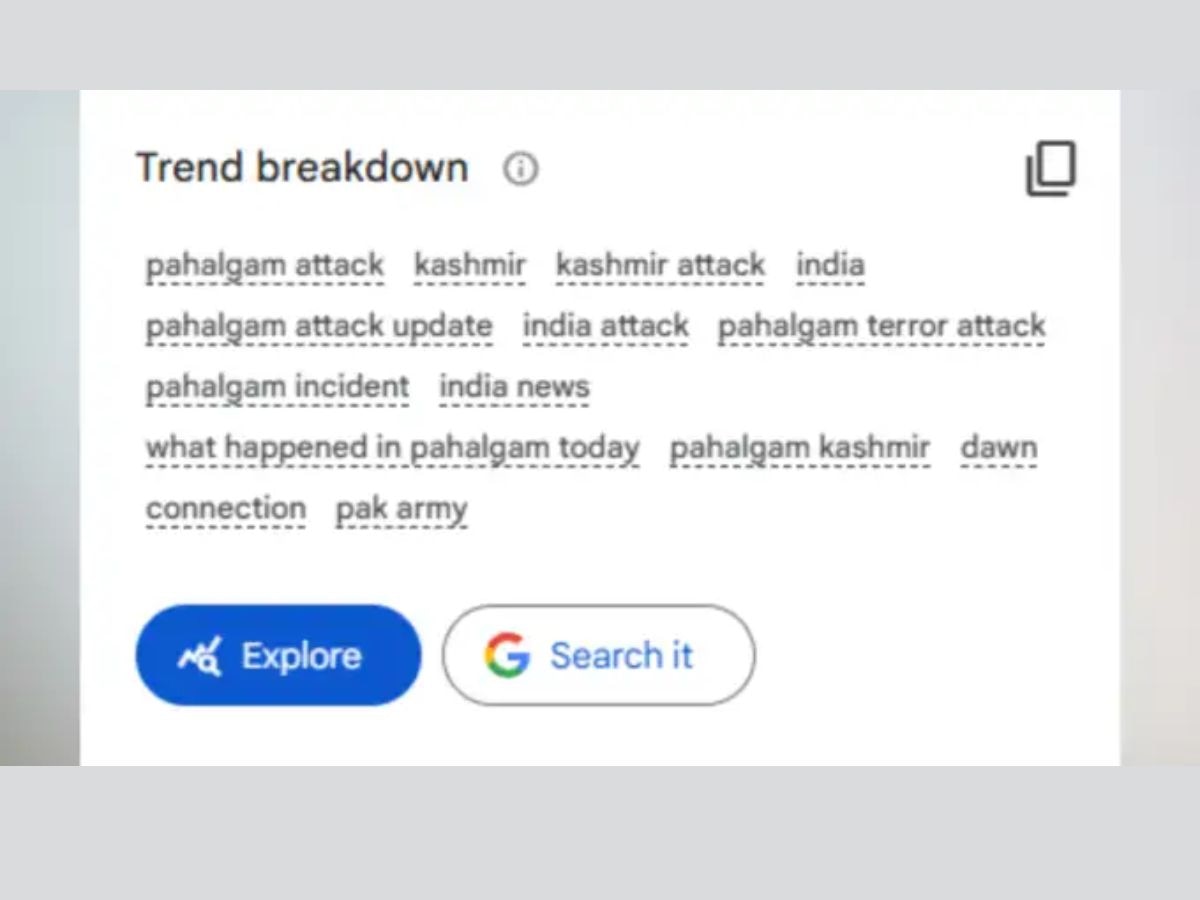Open the 'pahalgam attack' trend term
Viewport: 1200px width, 900px height.
[265, 266]
